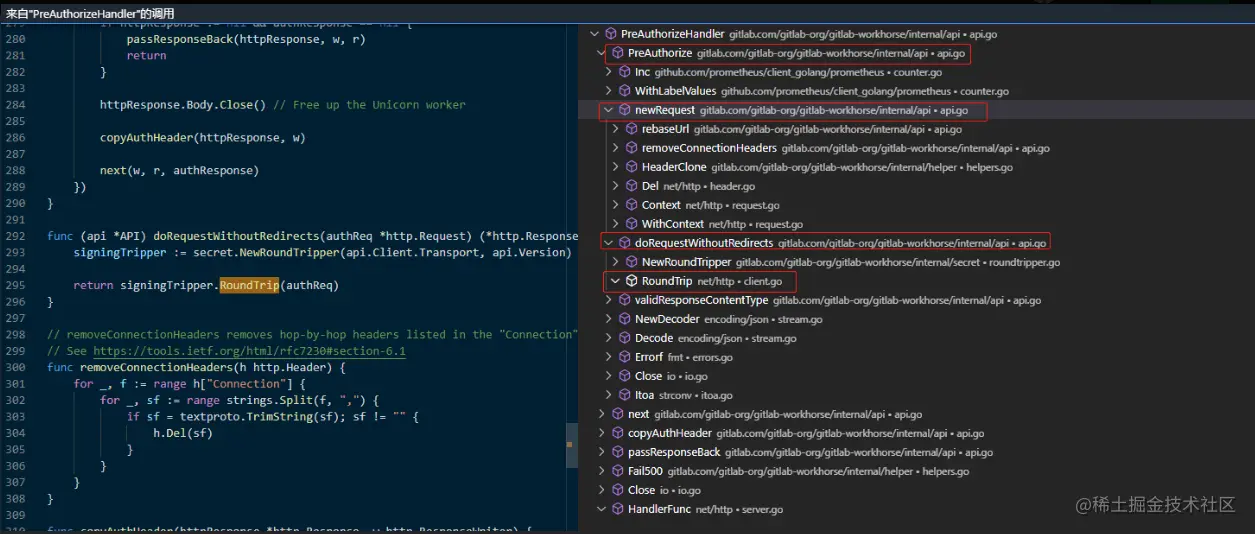Viewport: 1255px width, 534px height.
Task: Collapse the RoundTrip net/http node
Action: [x=615, y=281]
